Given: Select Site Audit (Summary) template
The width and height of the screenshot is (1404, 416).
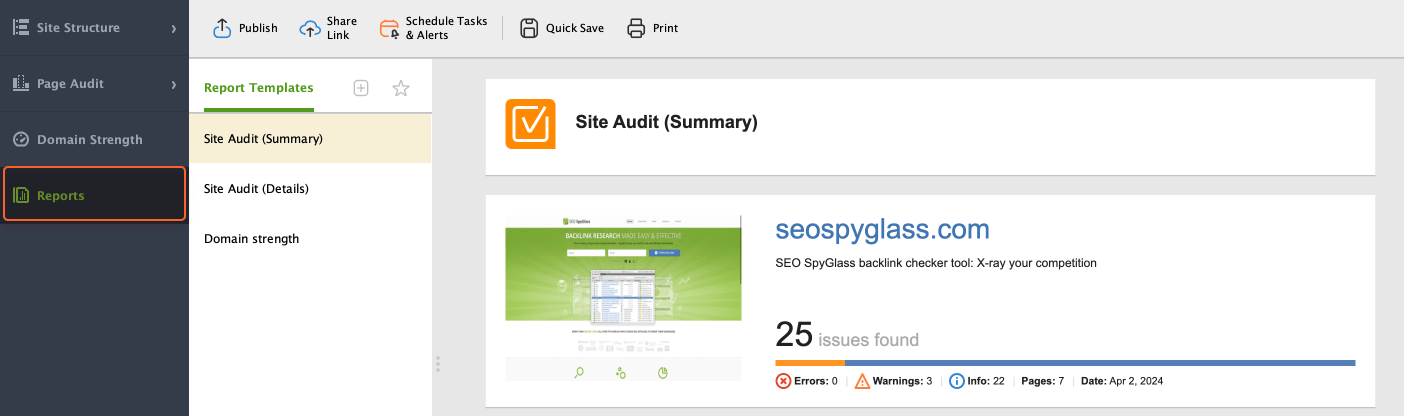Looking at the screenshot, I should pos(310,139).
